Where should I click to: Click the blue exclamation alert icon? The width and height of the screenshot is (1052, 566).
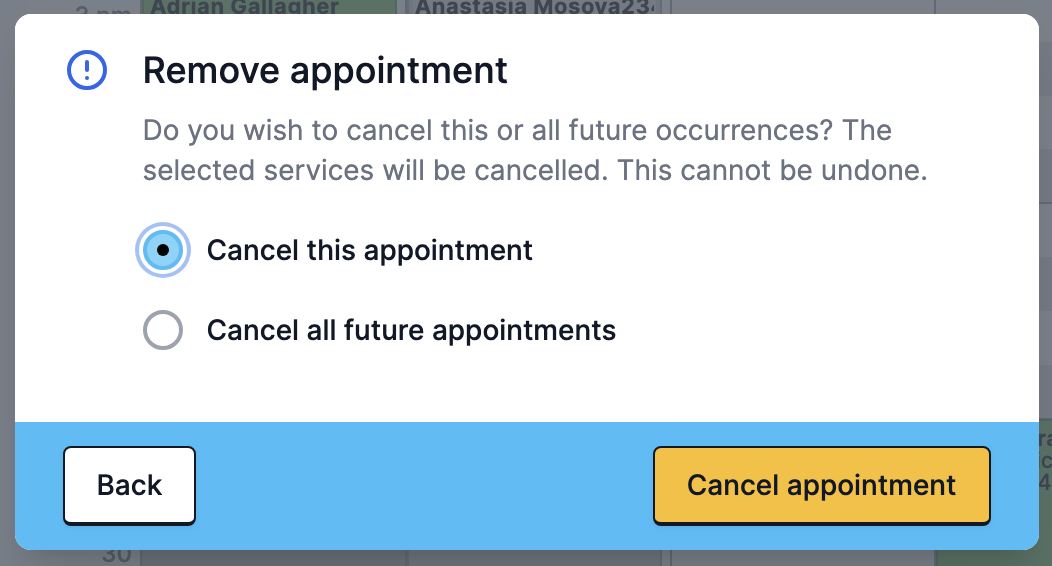click(87, 70)
